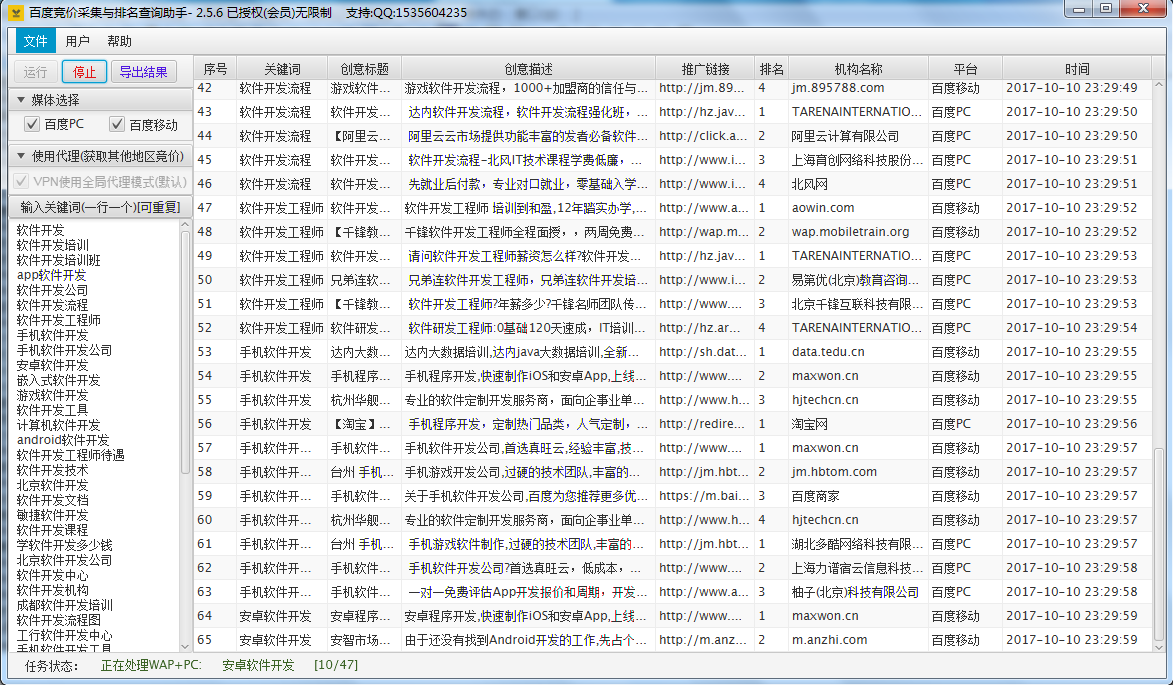Sort by the 创意标题 column header
Image resolution: width=1173 pixels, height=685 pixels.
364,69
